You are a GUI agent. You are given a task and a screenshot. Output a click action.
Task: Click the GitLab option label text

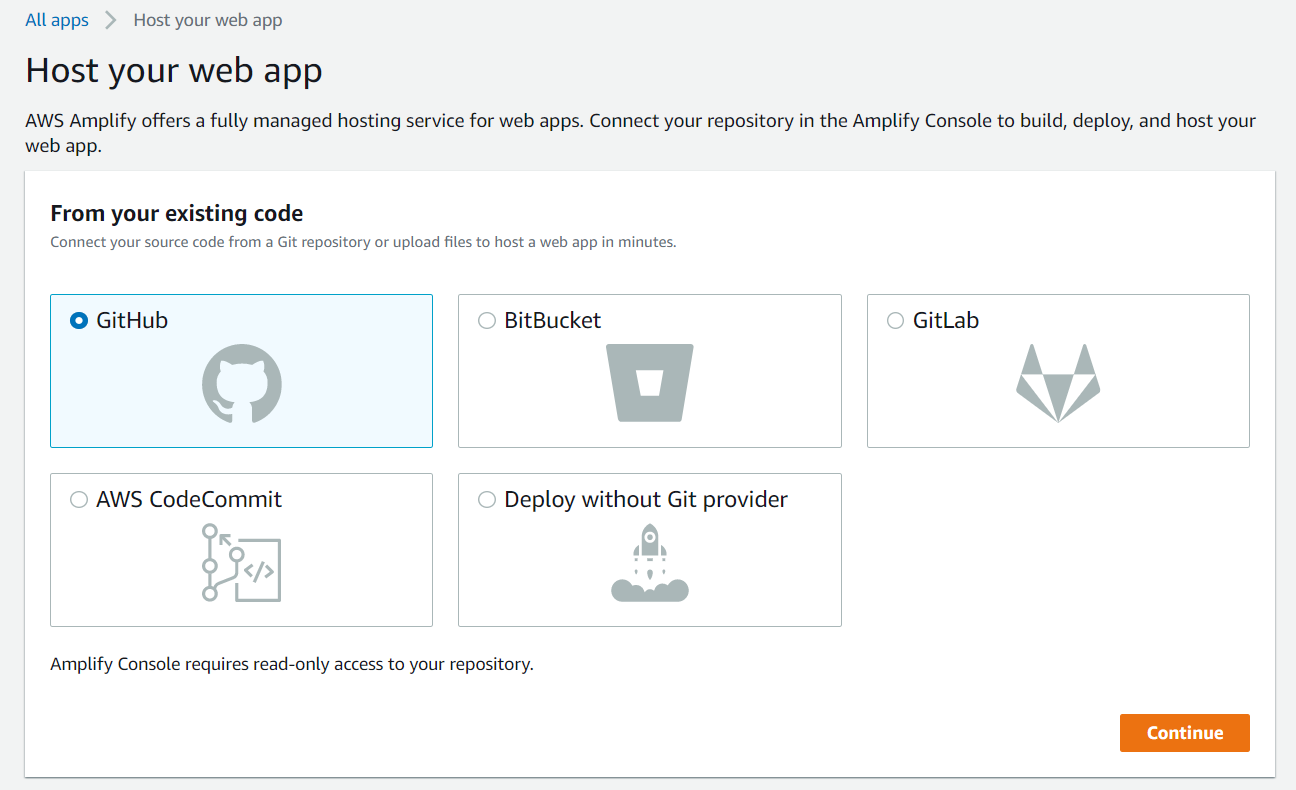[x=946, y=321]
